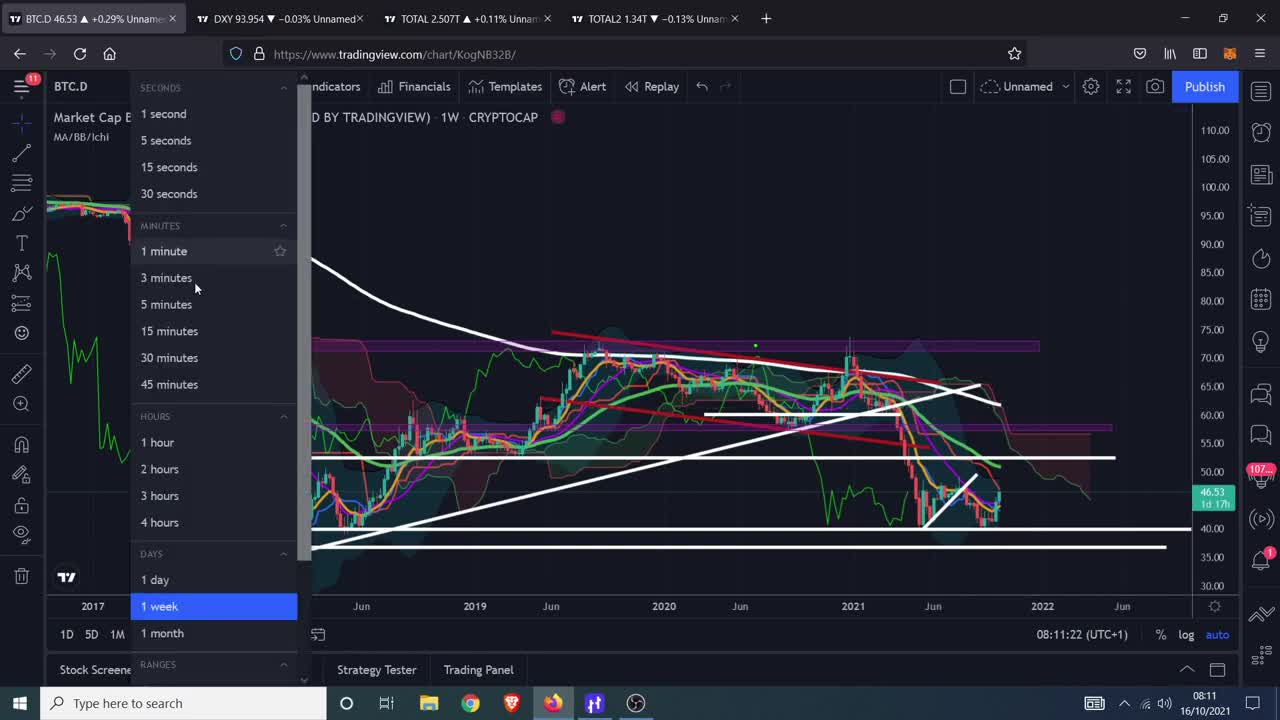Pick the 15 minutes interval
Image resolution: width=1280 pixels, height=720 pixels.
pyautogui.click(x=214, y=331)
